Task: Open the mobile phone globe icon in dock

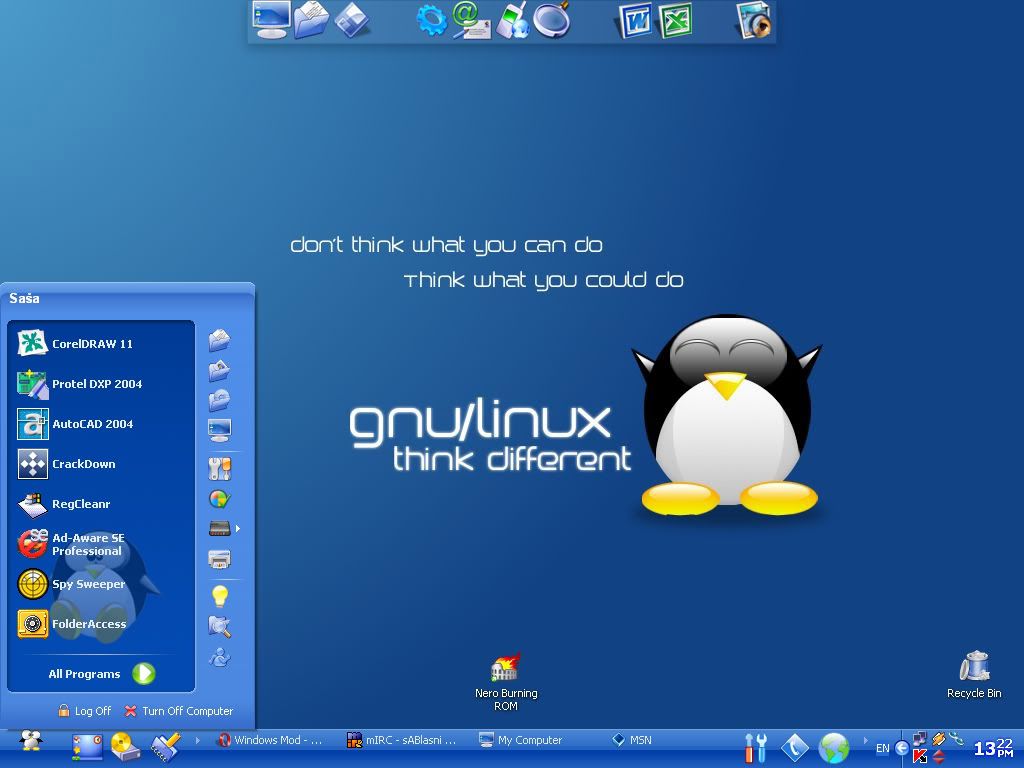Action: (x=512, y=20)
